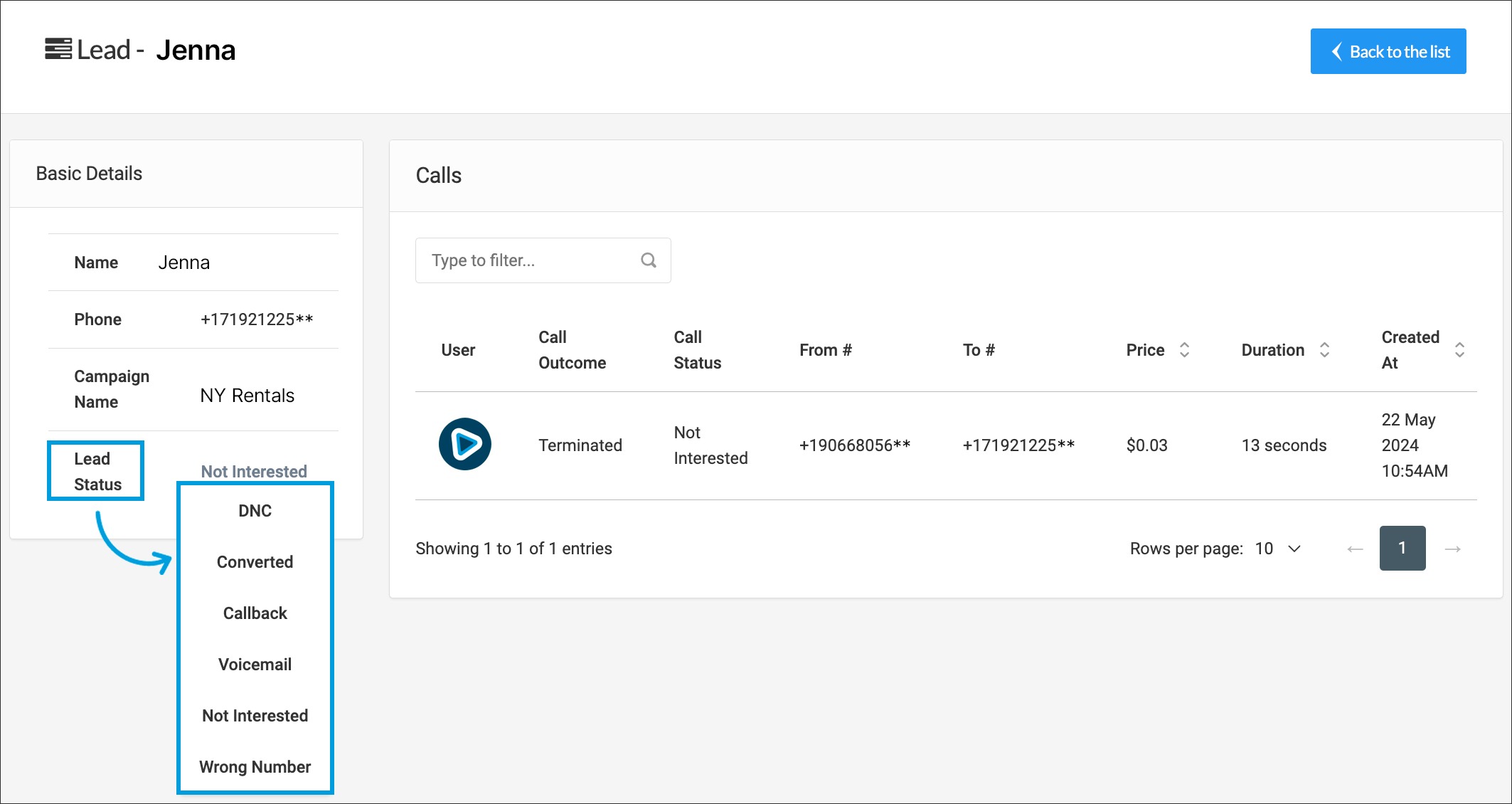This screenshot has height=804, width=1512.
Task: Set lead status to Voicemail
Action: [255, 665]
